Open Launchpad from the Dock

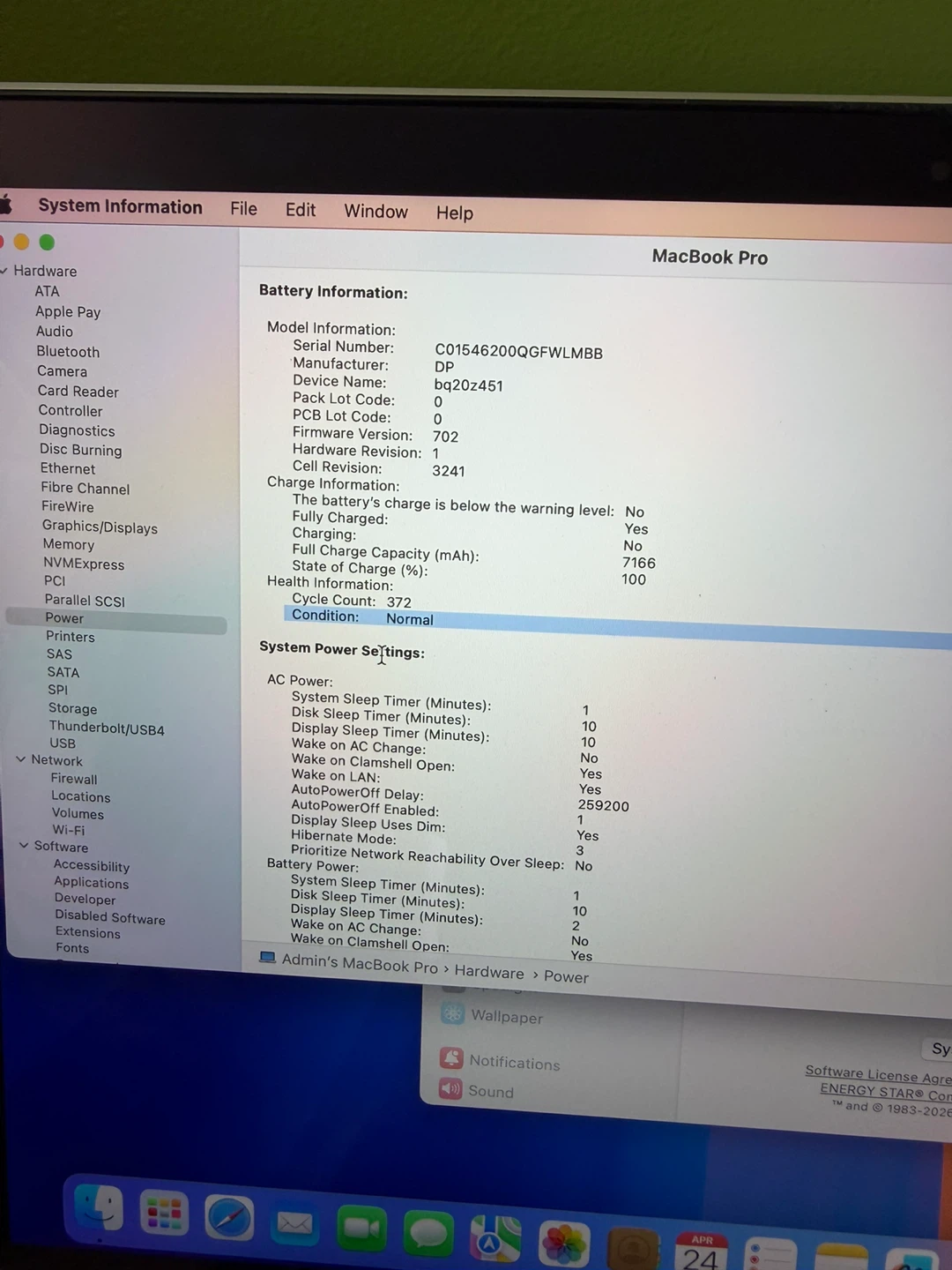(x=165, y=1214)
